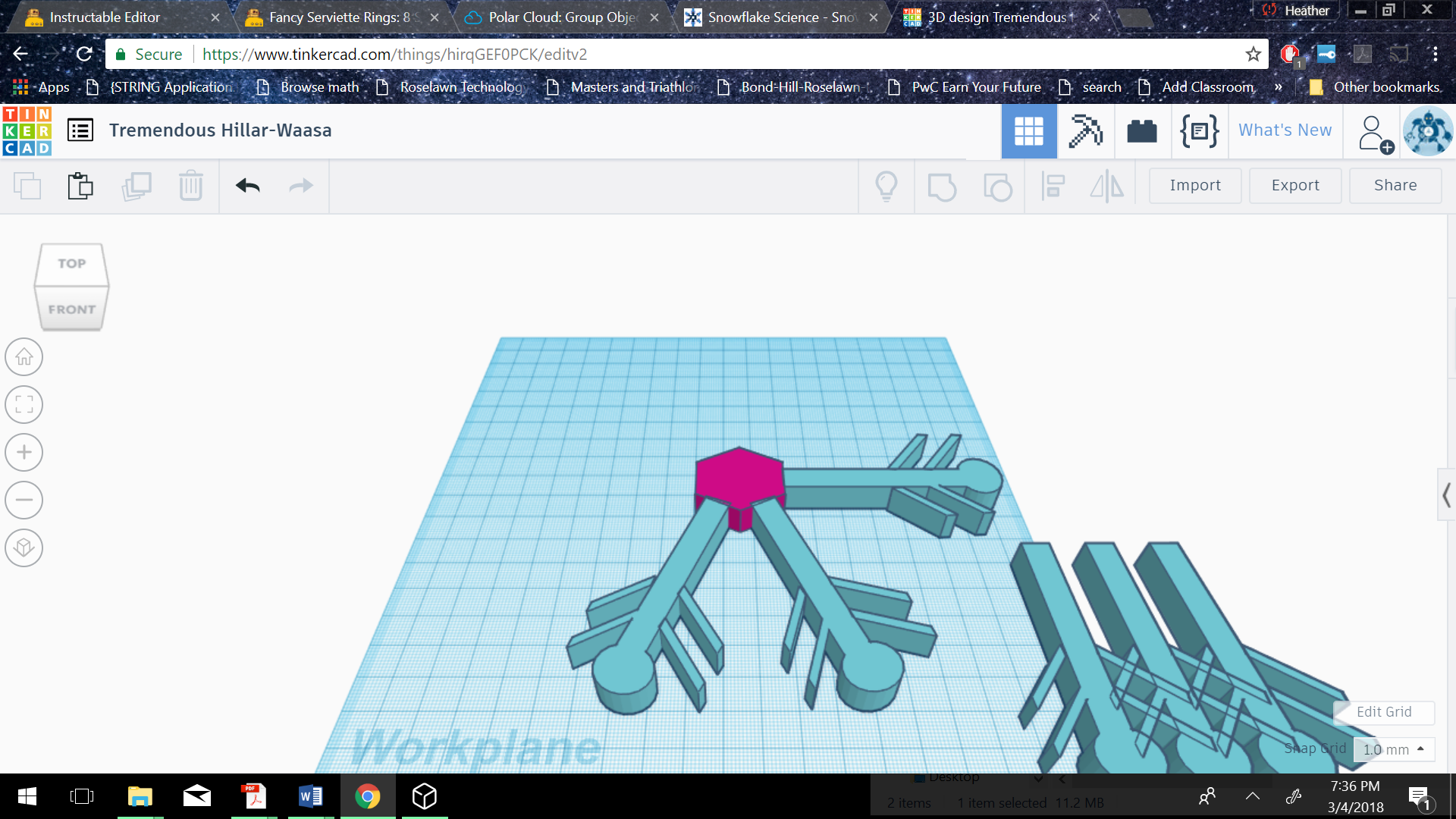Click the Delete trash icon
Image resolution: width=1456 pixels, height=819 pixels.
191,186
